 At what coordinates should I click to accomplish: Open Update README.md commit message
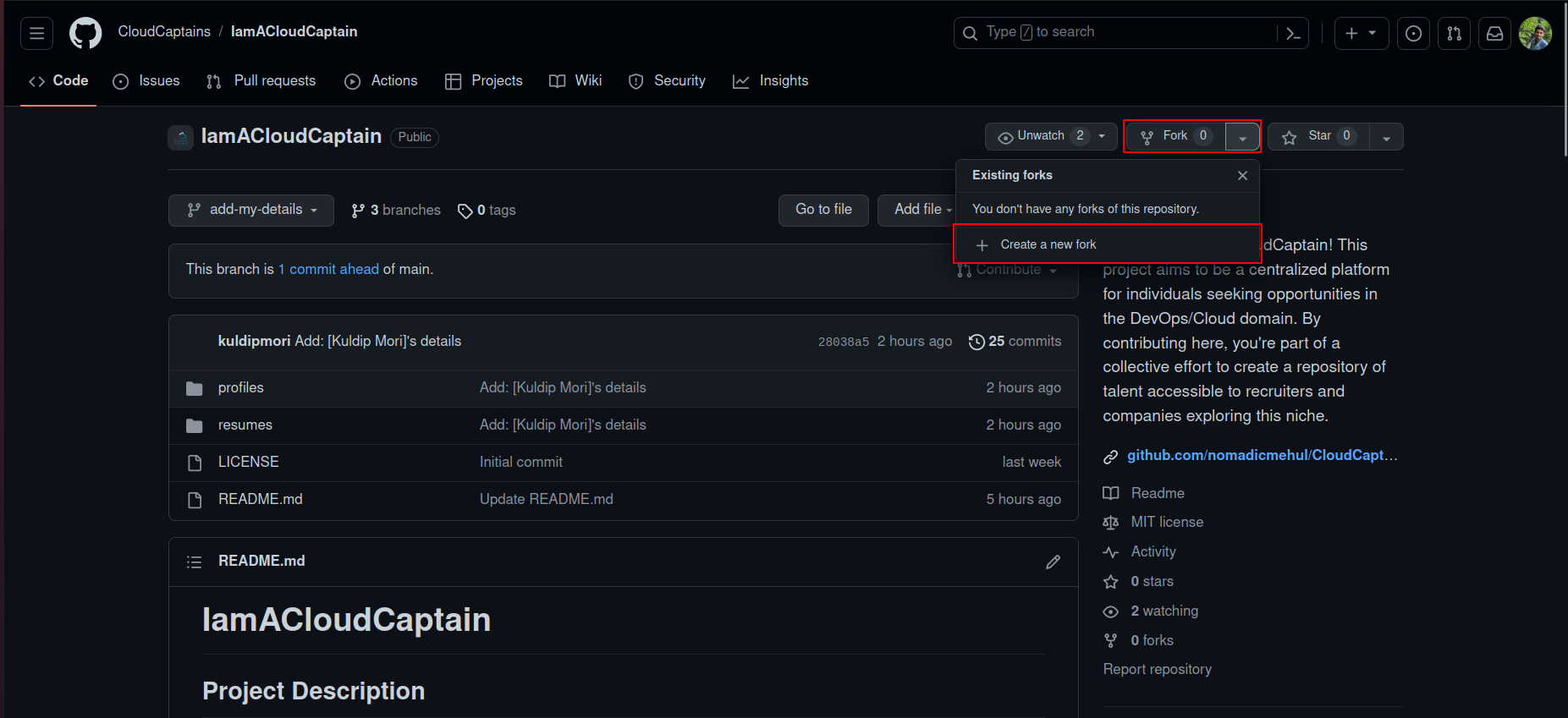(x=547, y=499)
